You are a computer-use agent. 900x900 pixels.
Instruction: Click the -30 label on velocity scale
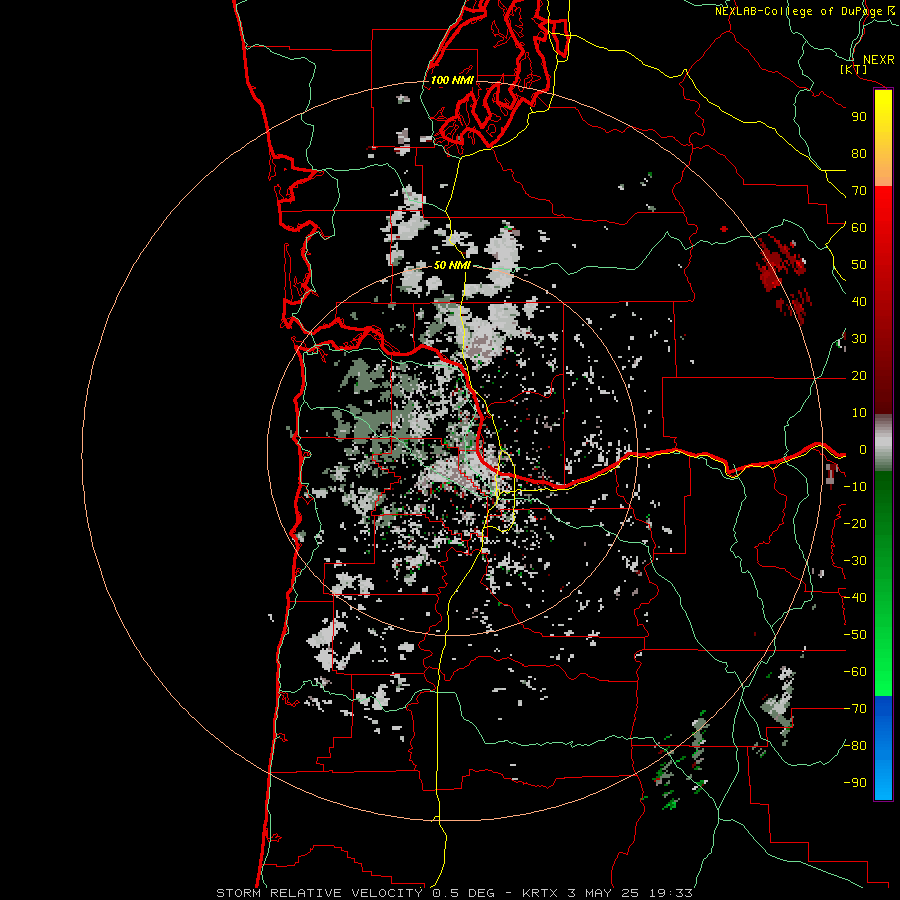coord(855,561)
